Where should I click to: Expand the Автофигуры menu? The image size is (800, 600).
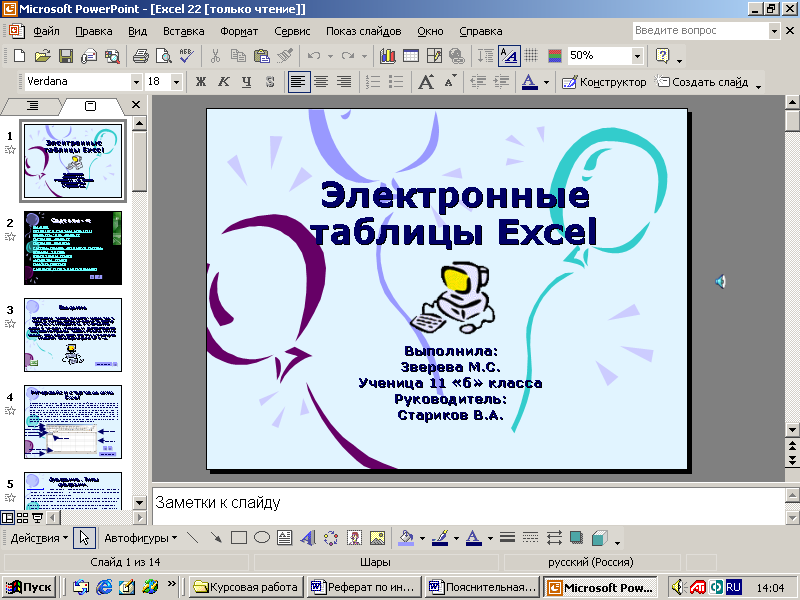tap(141, 538)
